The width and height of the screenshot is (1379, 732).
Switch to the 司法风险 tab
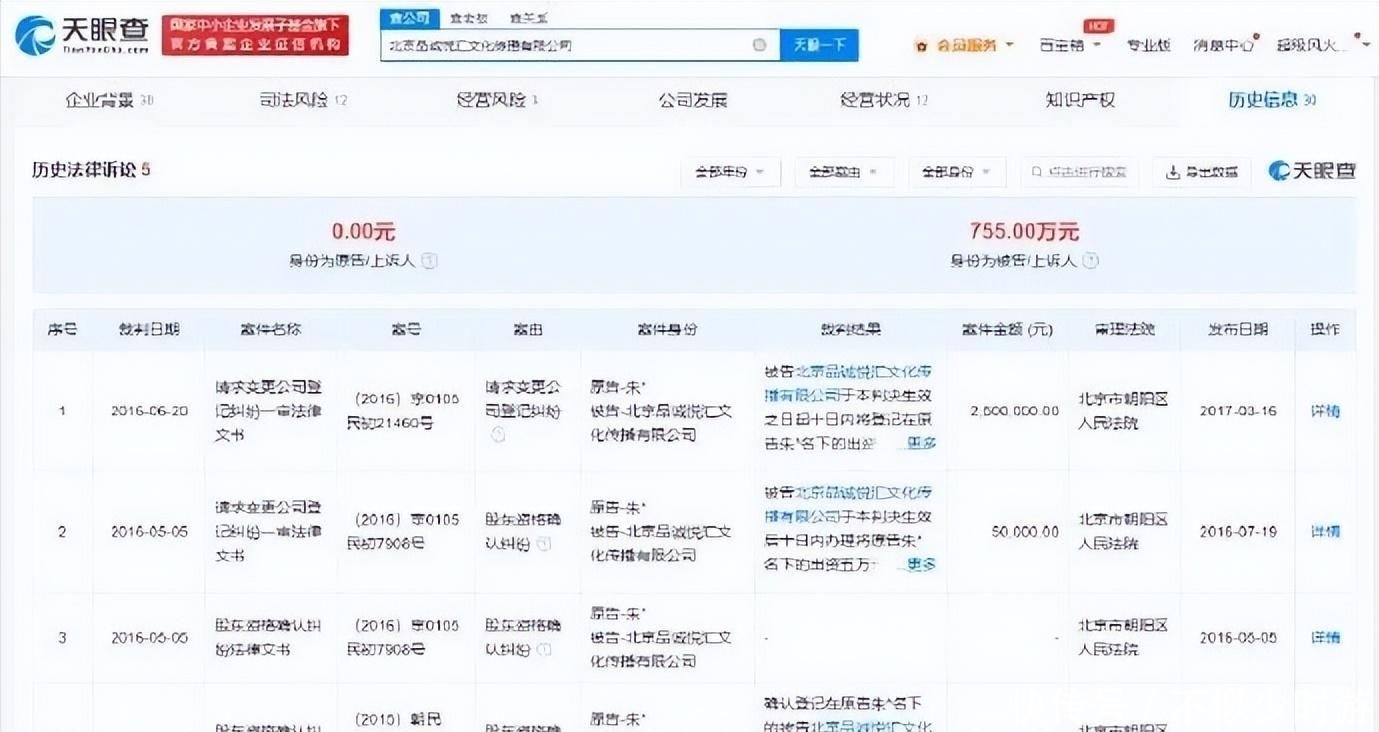pyautogui.click(x=302, y=100)
